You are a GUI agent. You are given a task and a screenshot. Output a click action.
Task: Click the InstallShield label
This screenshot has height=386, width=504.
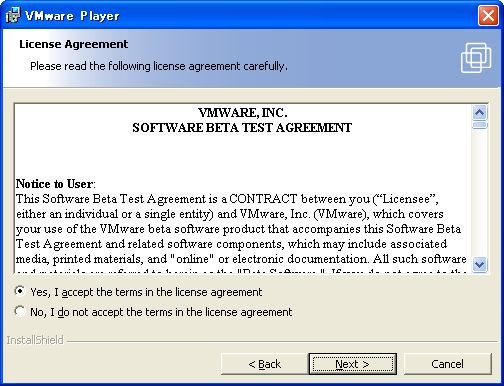35,340
